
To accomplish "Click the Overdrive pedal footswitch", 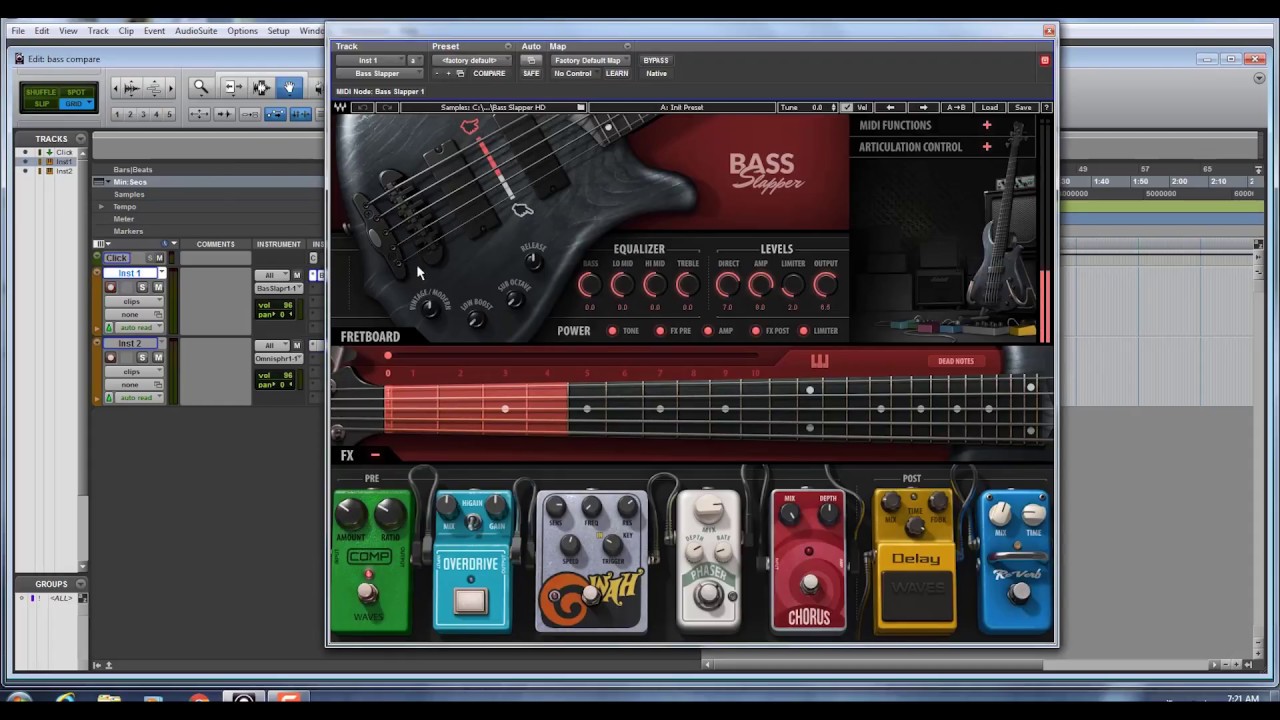I will [470, 601].
